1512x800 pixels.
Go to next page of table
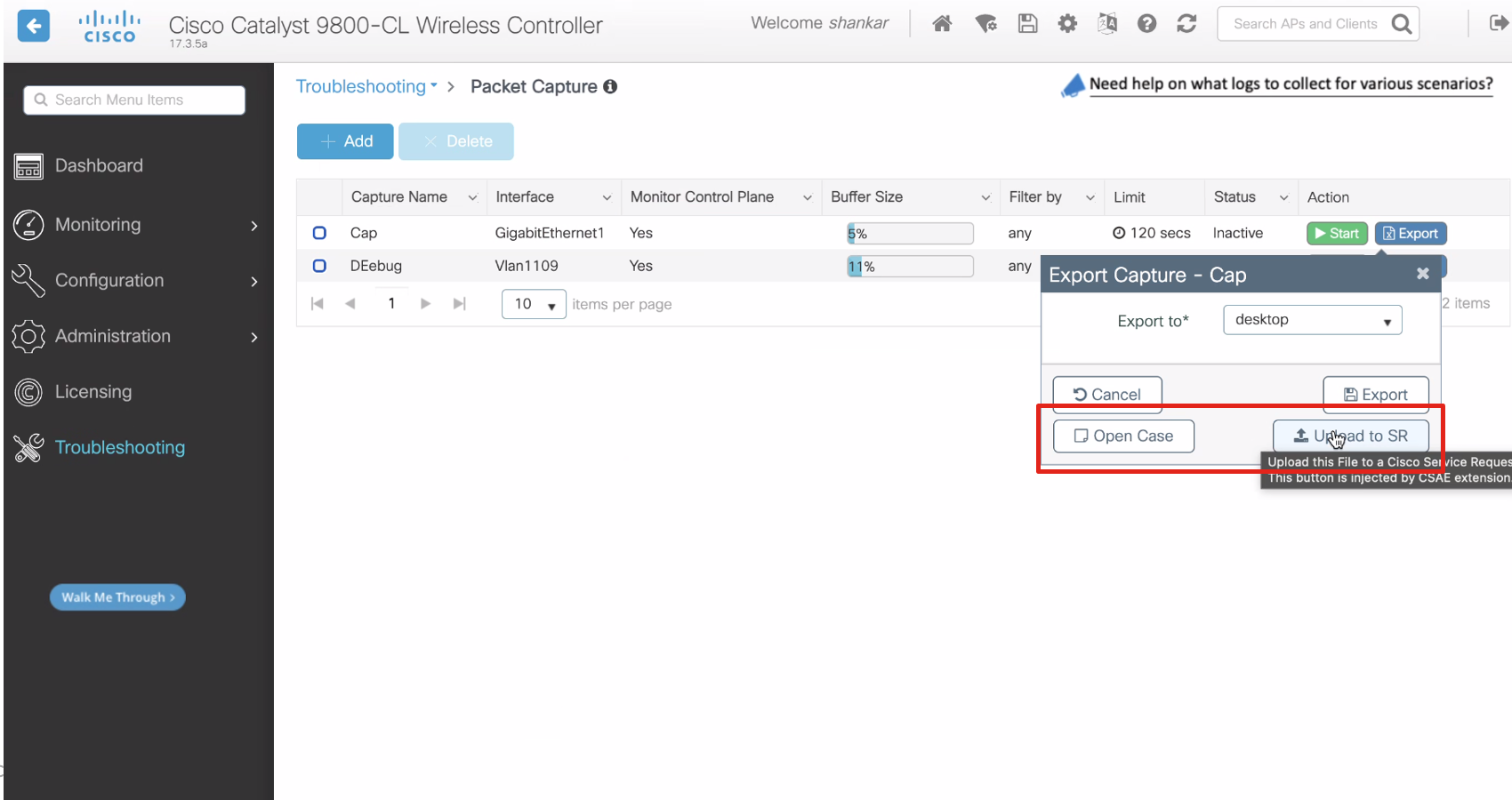click(x=425, y=304)
